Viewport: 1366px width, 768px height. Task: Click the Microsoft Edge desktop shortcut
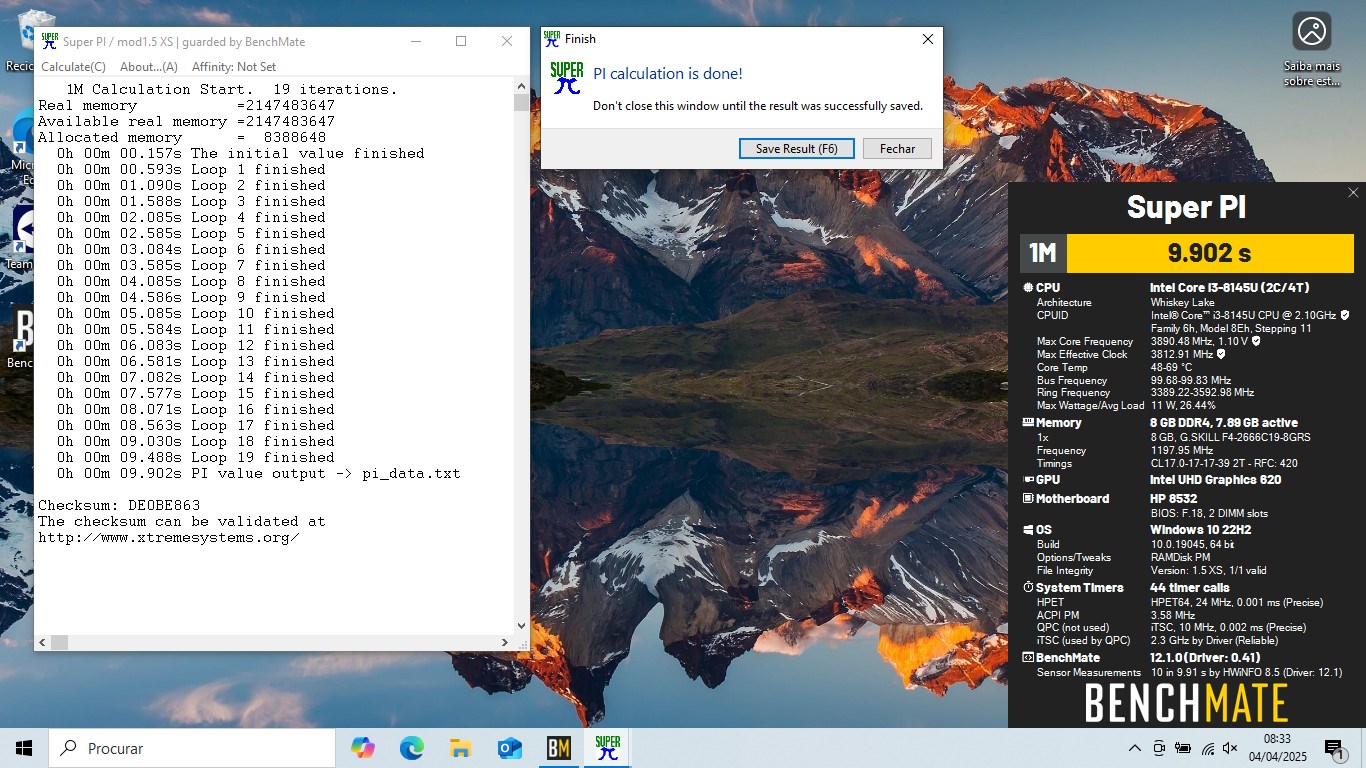coord(22,148)
